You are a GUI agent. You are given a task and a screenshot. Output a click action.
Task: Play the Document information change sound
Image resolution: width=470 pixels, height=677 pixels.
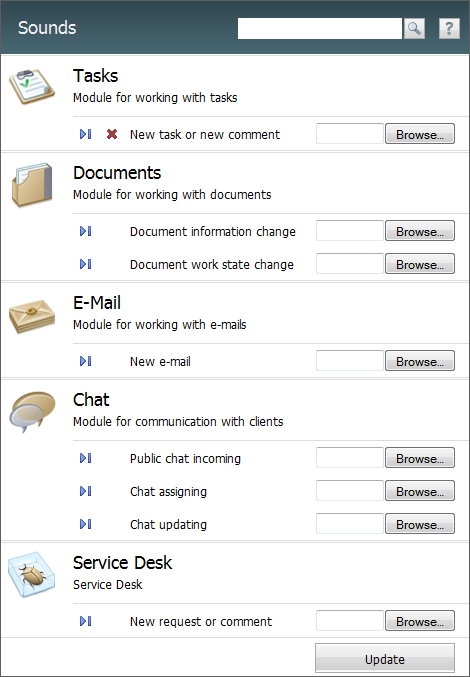85,231
